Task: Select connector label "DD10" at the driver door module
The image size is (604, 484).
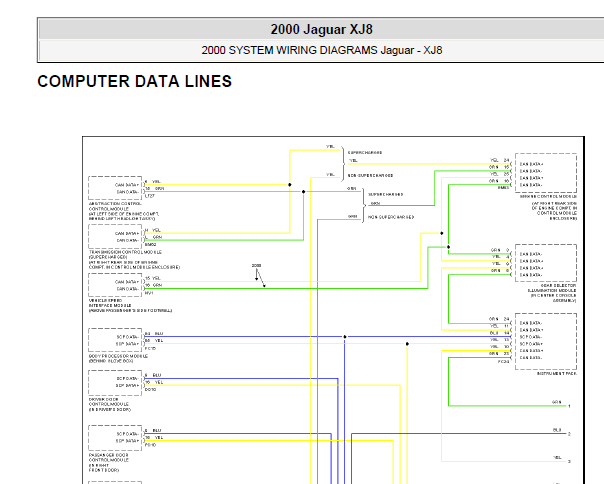Action: point(150,390)
